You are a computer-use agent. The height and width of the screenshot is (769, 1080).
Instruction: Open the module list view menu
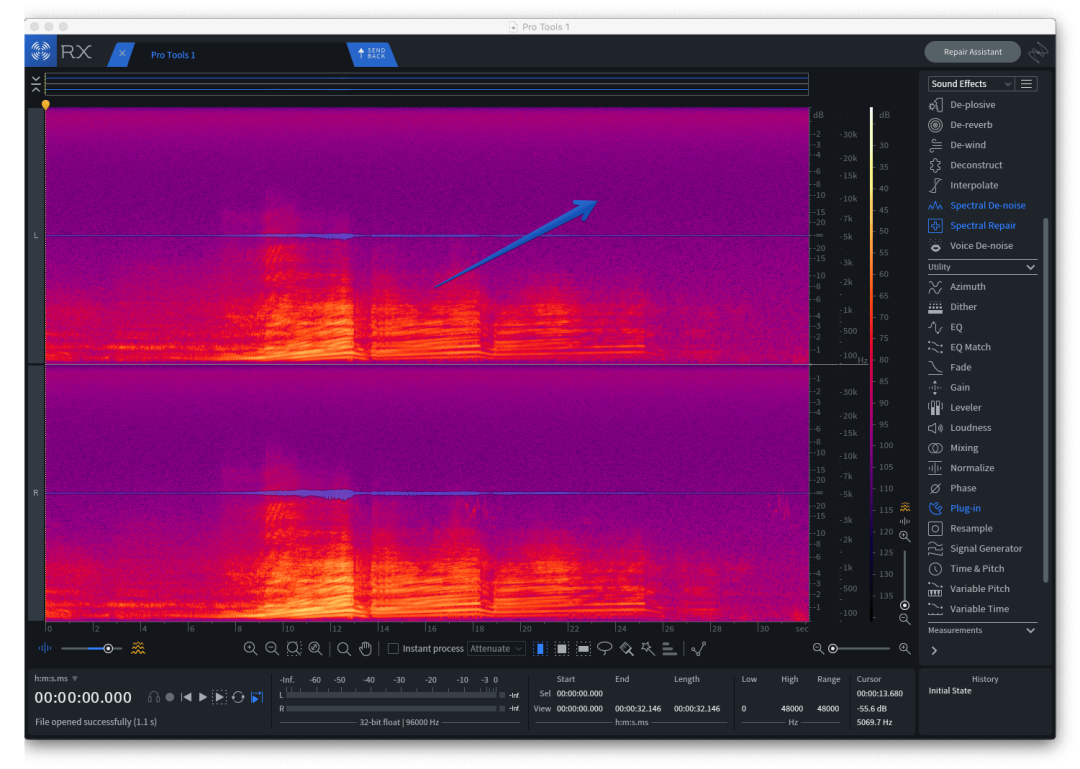click(x=1027, y=84)
